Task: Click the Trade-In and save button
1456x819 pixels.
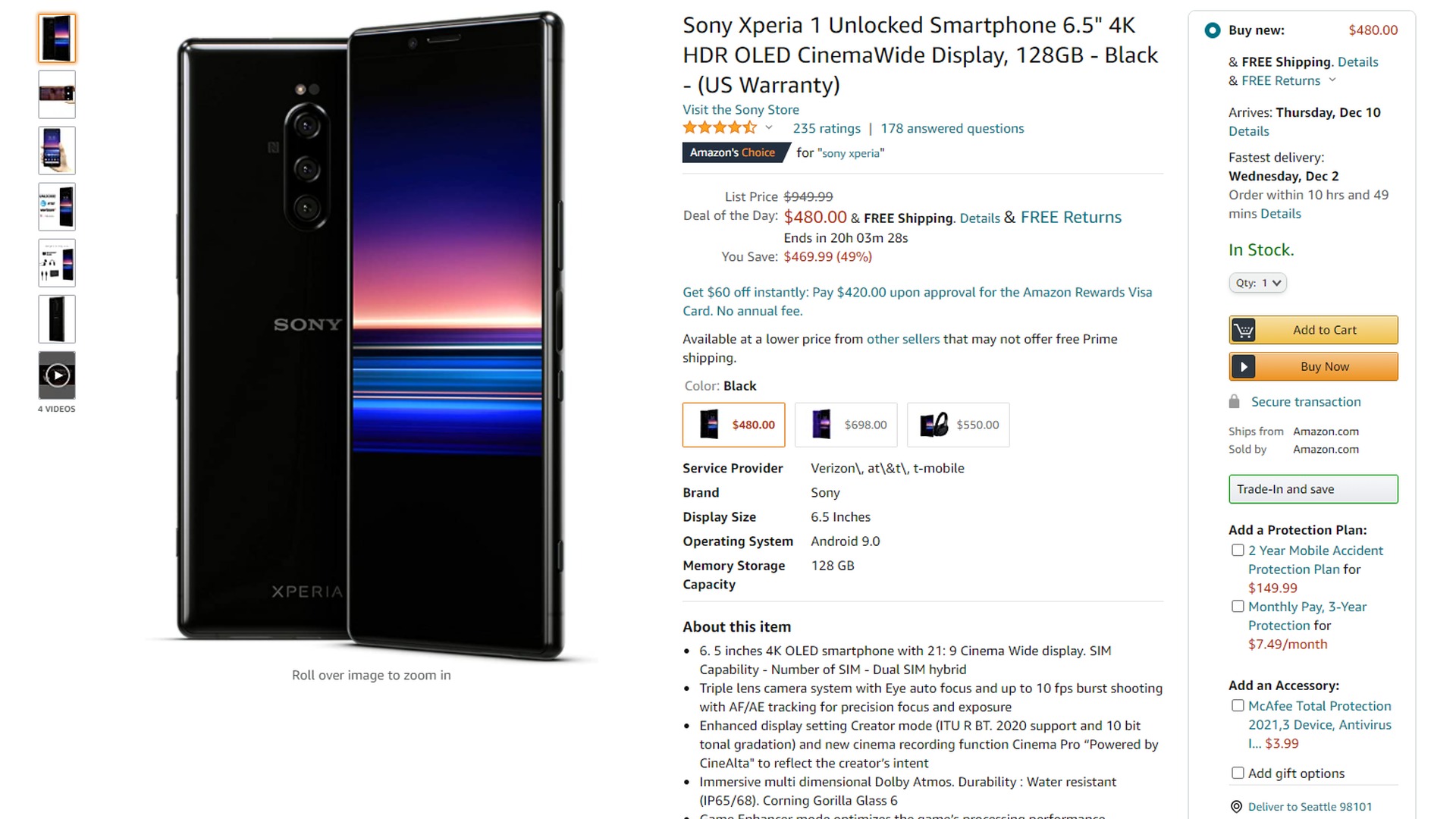Action: click(x=1313, y=489)
